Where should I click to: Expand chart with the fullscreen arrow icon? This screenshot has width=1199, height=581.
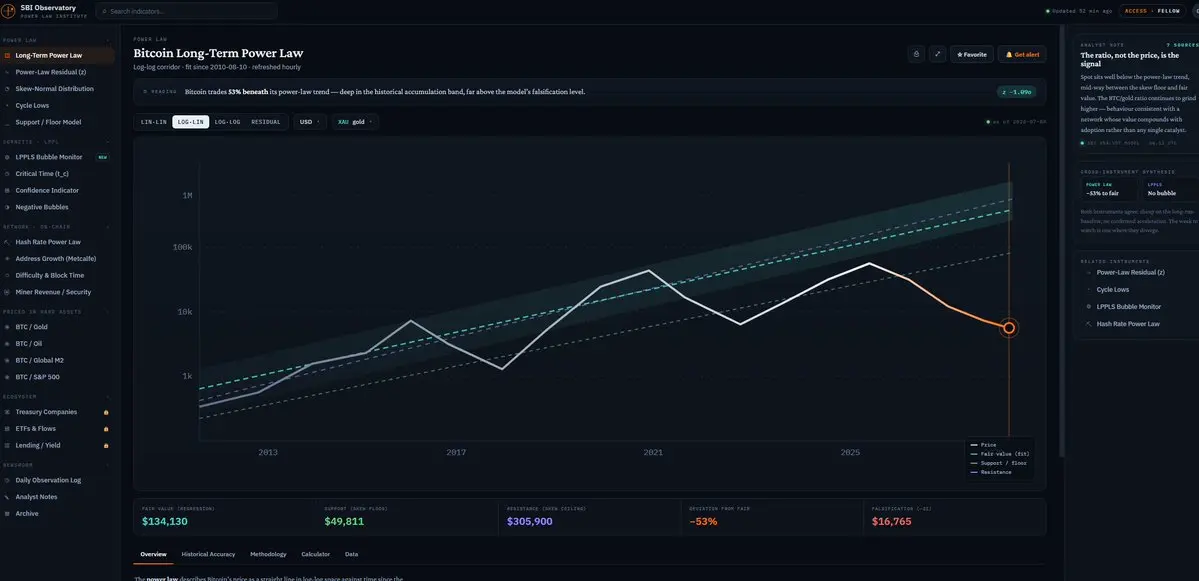pos(937,54)
